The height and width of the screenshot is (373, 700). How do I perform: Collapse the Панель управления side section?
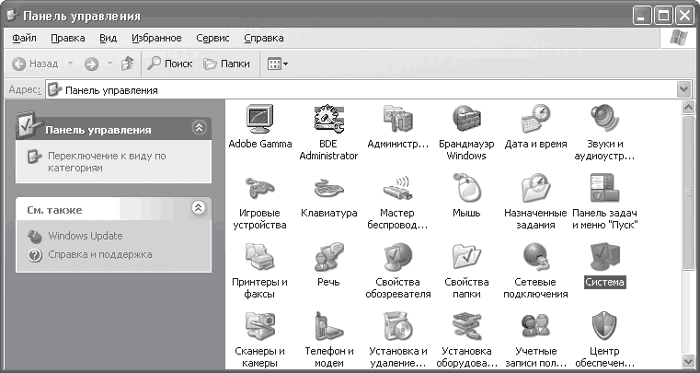pyautogui.click(x=199, y=128)
